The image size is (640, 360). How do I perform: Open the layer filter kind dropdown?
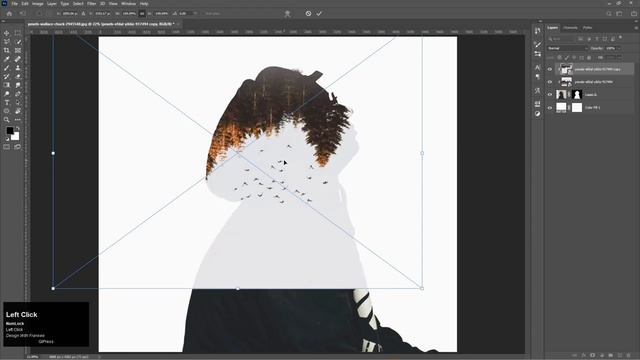point(562,39)
